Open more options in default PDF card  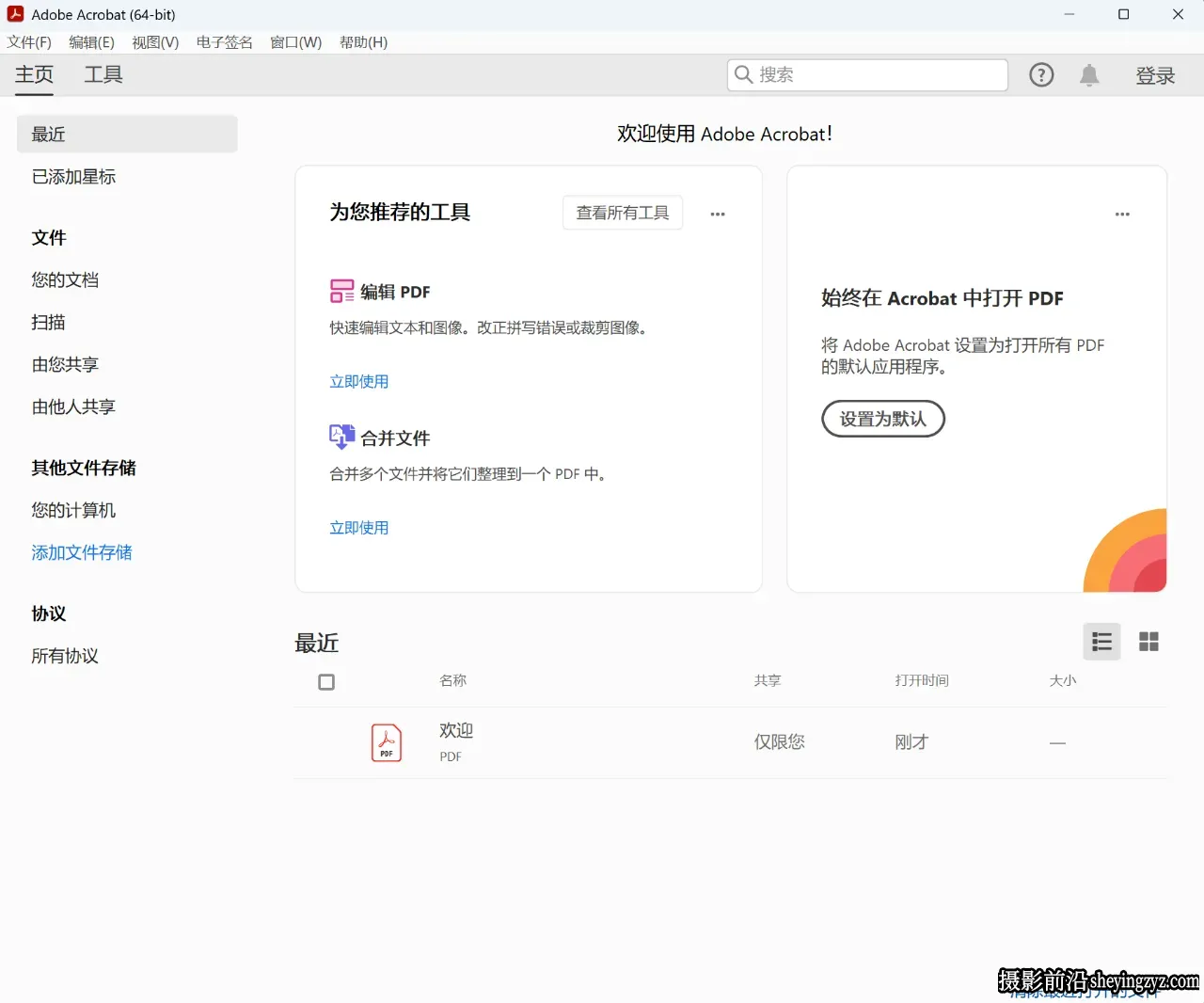pos(1122,214)
